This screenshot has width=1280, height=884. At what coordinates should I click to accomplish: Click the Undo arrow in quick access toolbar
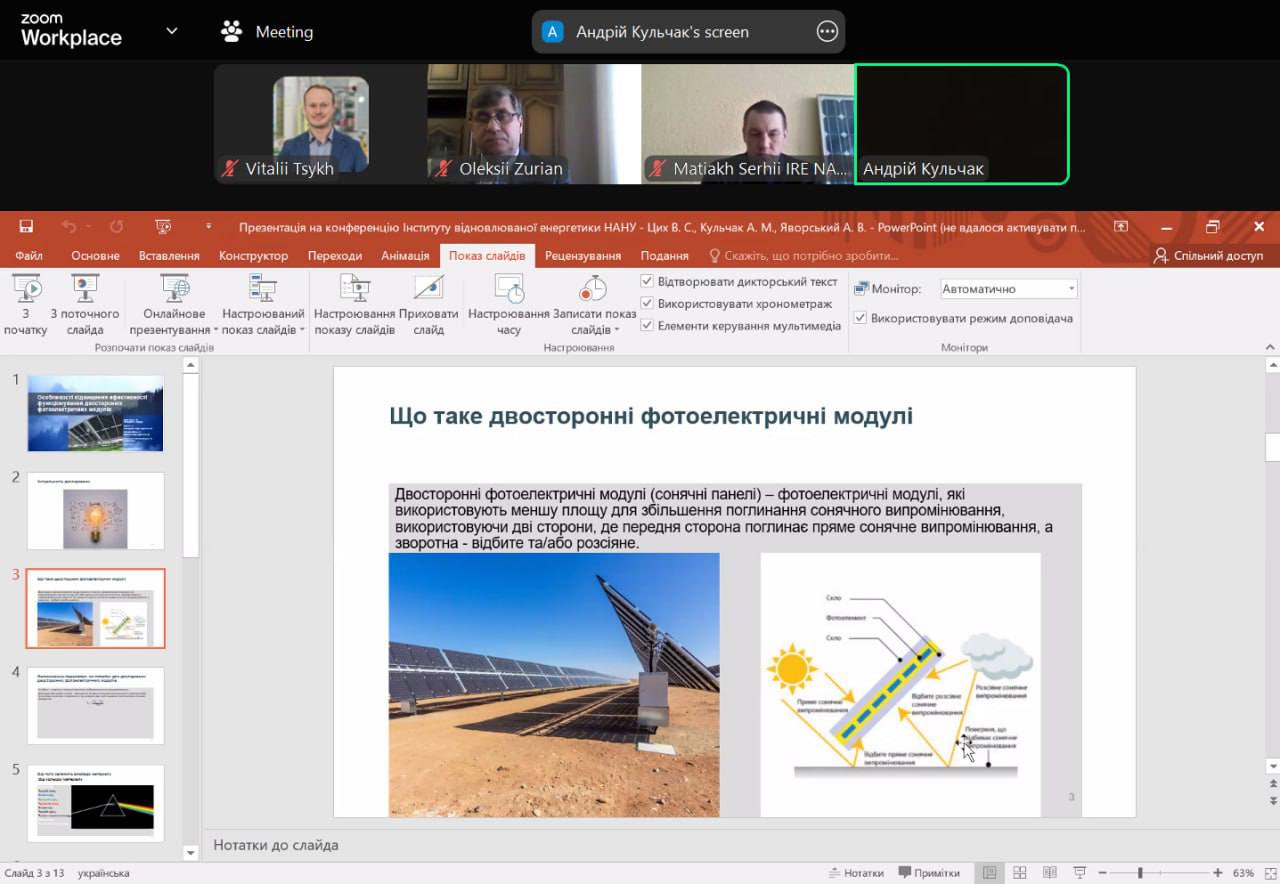pyautogui.click(x=69, y=227)
